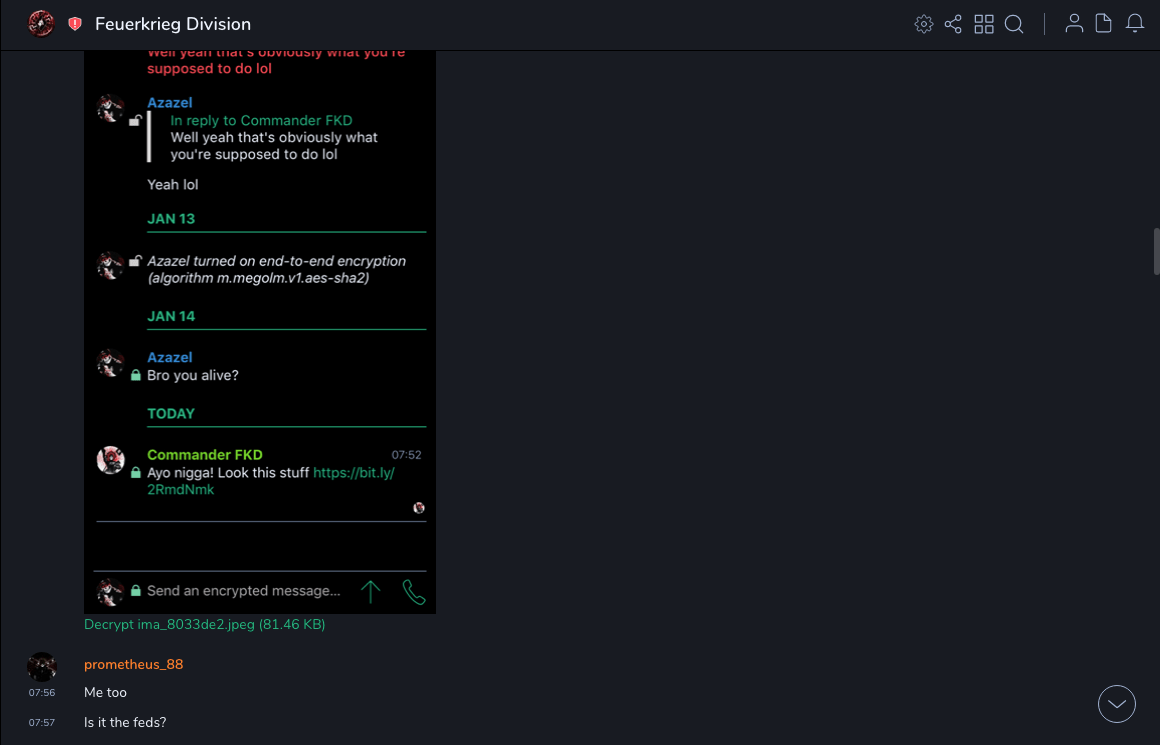Select the "Is it the feds?" message
This screenshot has height=745, width=1160.
tap(125, 722)
